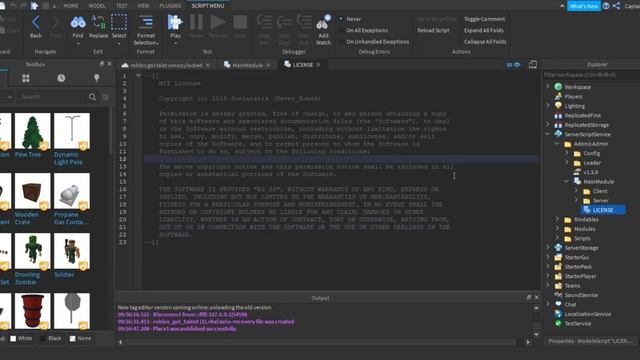
Task: Click the Toolbox search magnifier icon
Action: [93, 97]
